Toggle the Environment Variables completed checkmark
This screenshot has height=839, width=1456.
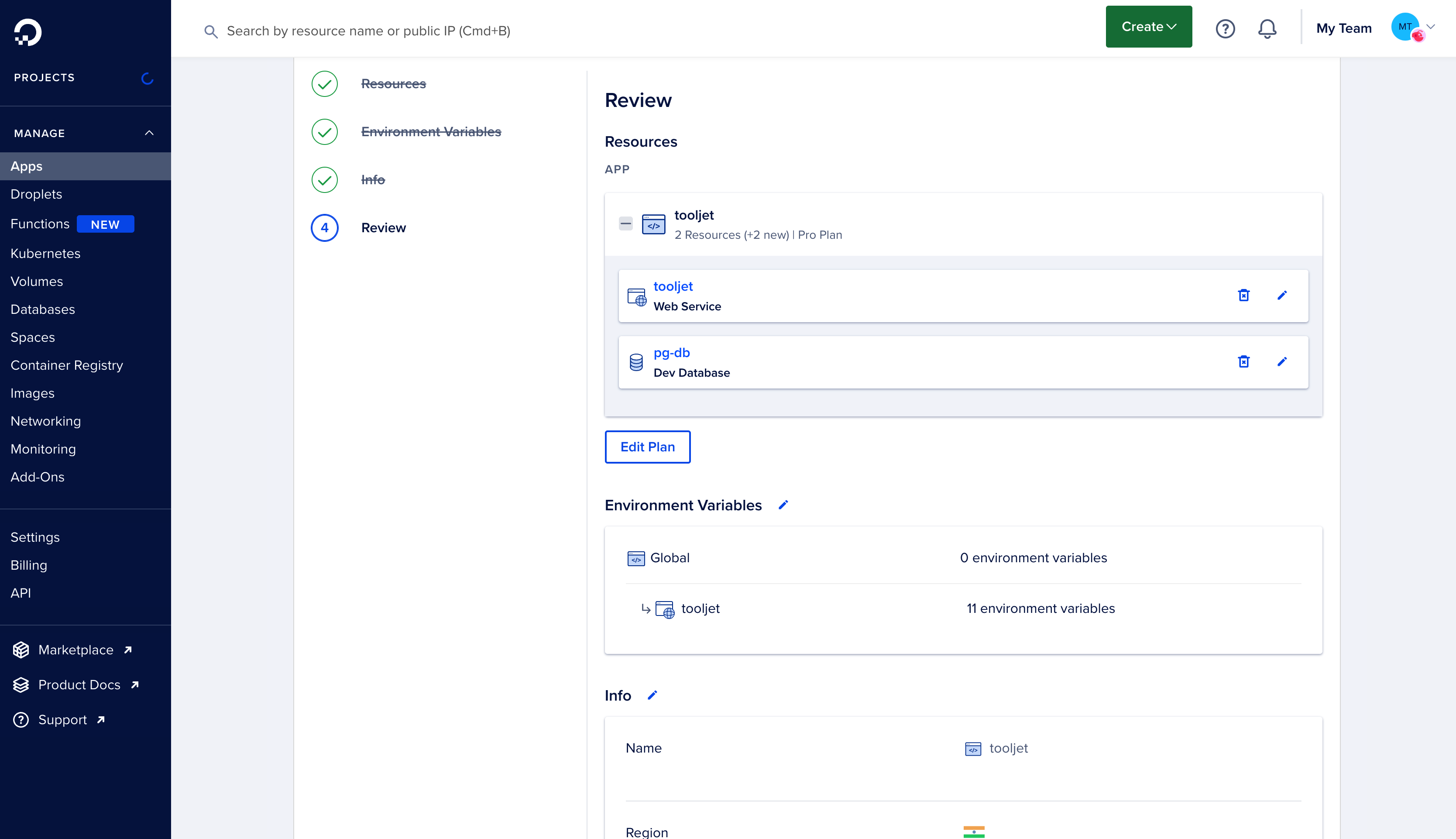(x=324, y=132)
